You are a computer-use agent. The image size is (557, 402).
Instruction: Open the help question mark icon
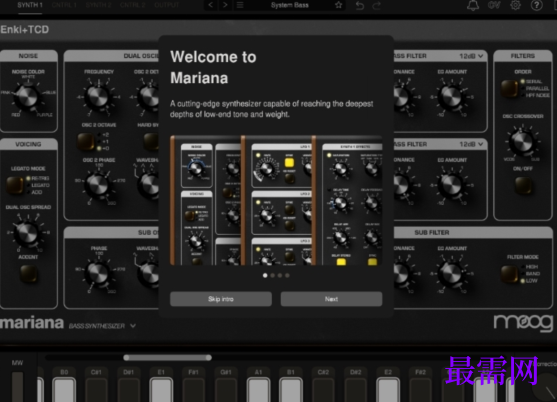pyautogui.click(x=536, y=5)
